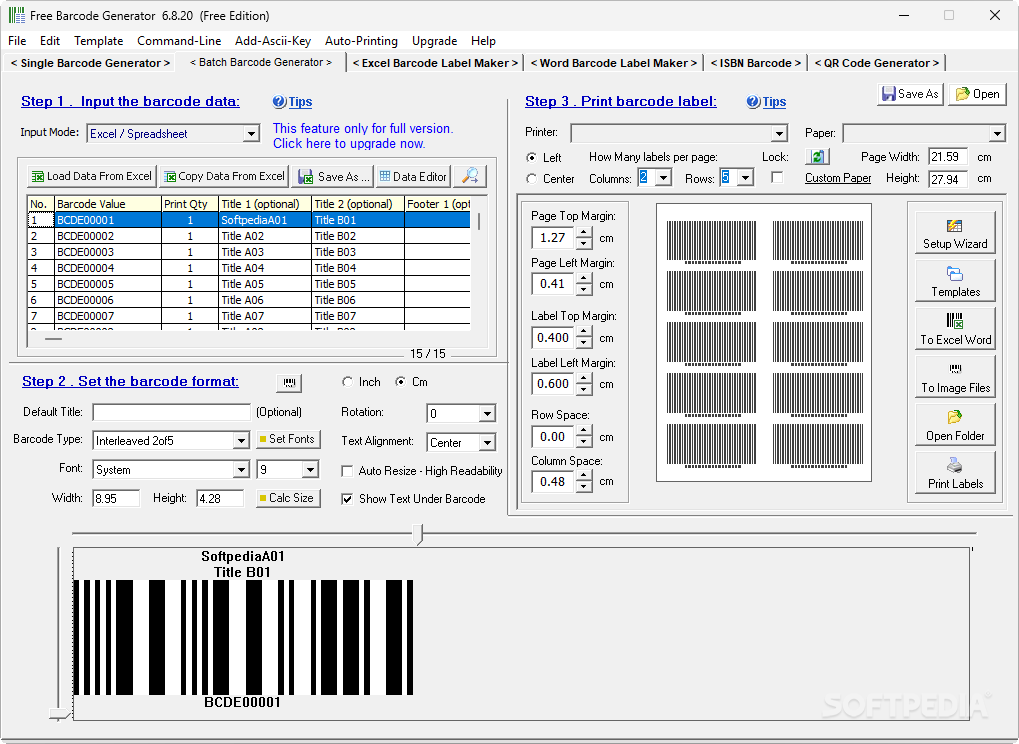Click the Open Folder button
Viewport: 1019px width, 744px height.
tap(955, 425)
